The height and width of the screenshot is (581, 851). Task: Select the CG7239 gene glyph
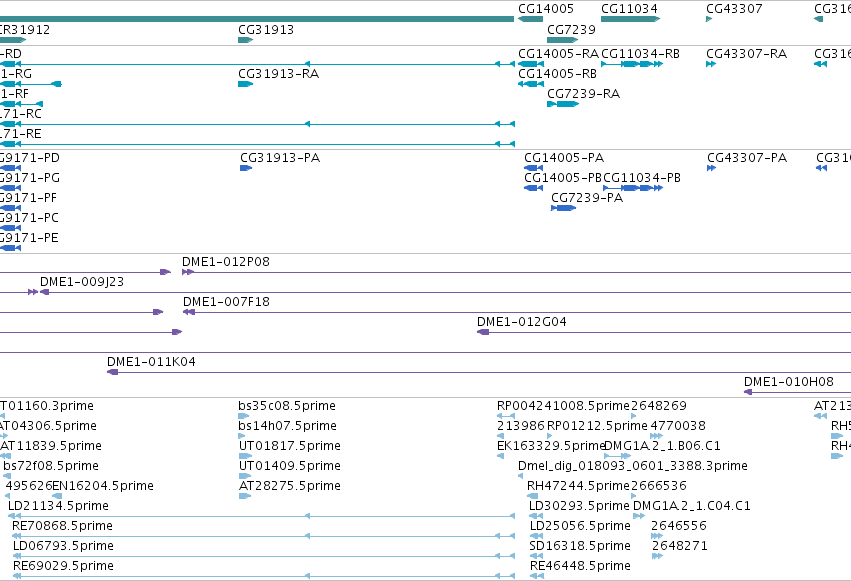pos(562,40)
